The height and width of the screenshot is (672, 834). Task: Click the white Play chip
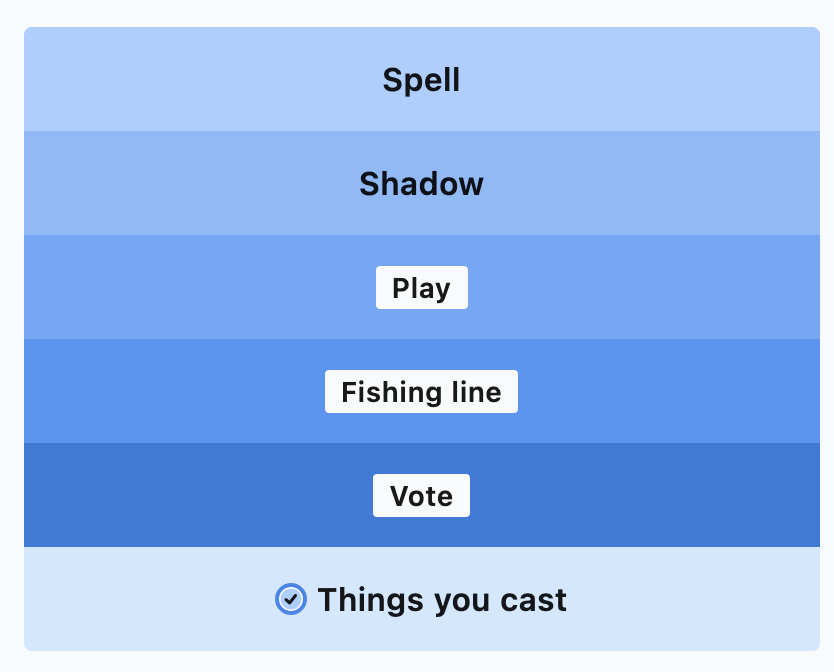(421, 288)
